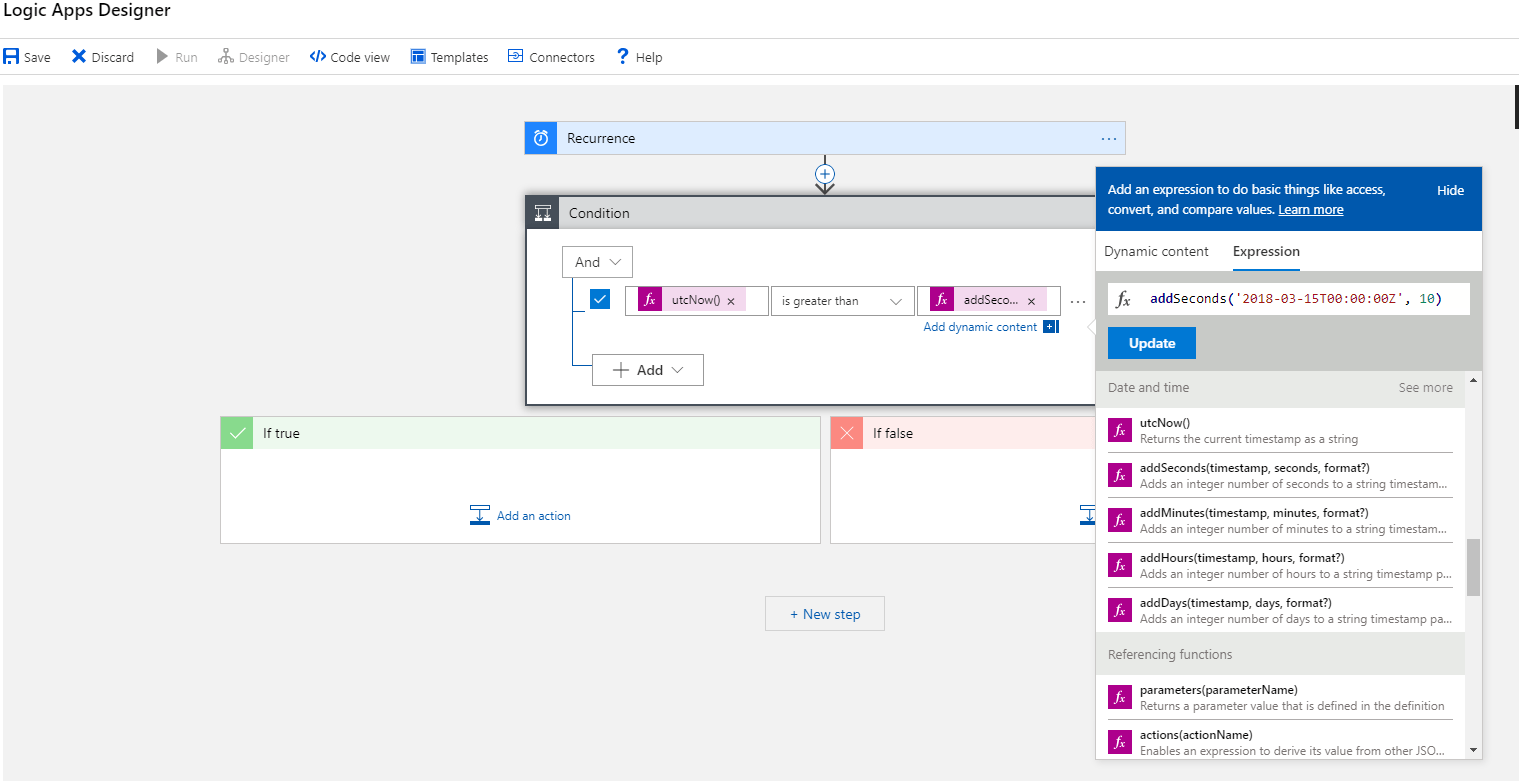Open the 'is greater than' operator dropdown
The image size is (1519, 781).
coord(843,301)
